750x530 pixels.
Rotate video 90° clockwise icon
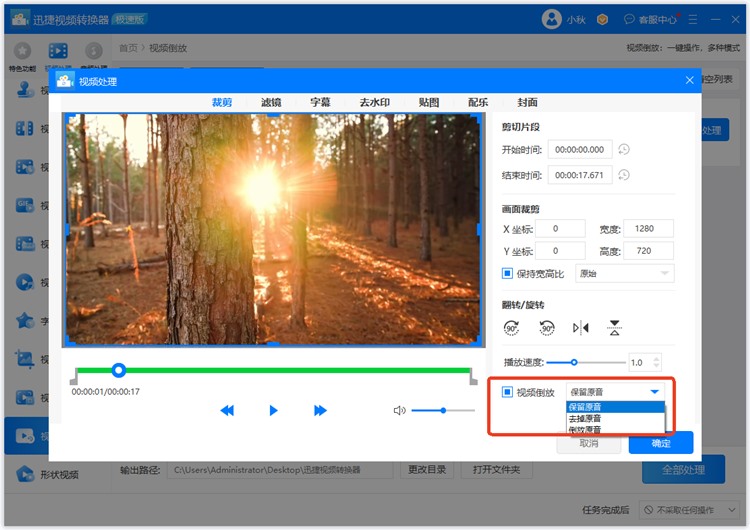click(511, 328)
